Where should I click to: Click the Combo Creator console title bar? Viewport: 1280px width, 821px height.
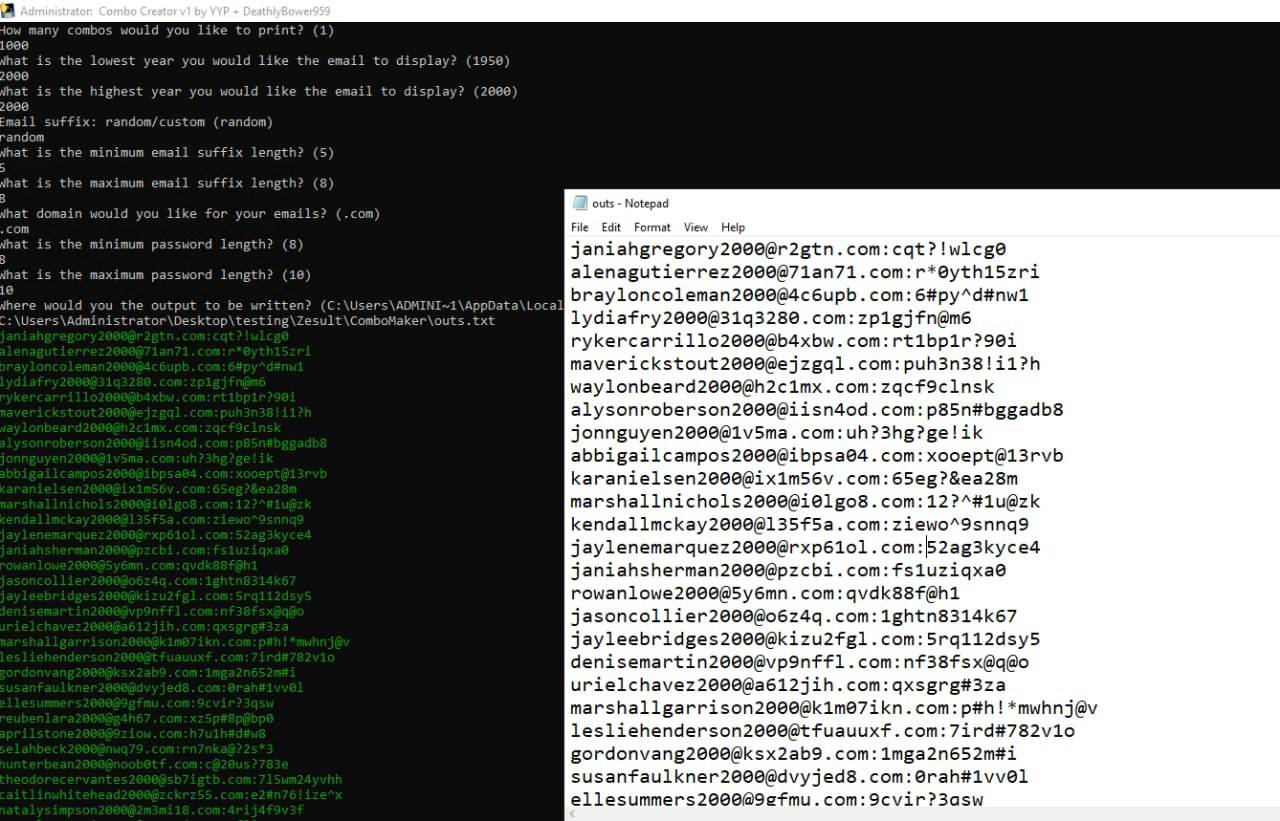coord(640,11)
